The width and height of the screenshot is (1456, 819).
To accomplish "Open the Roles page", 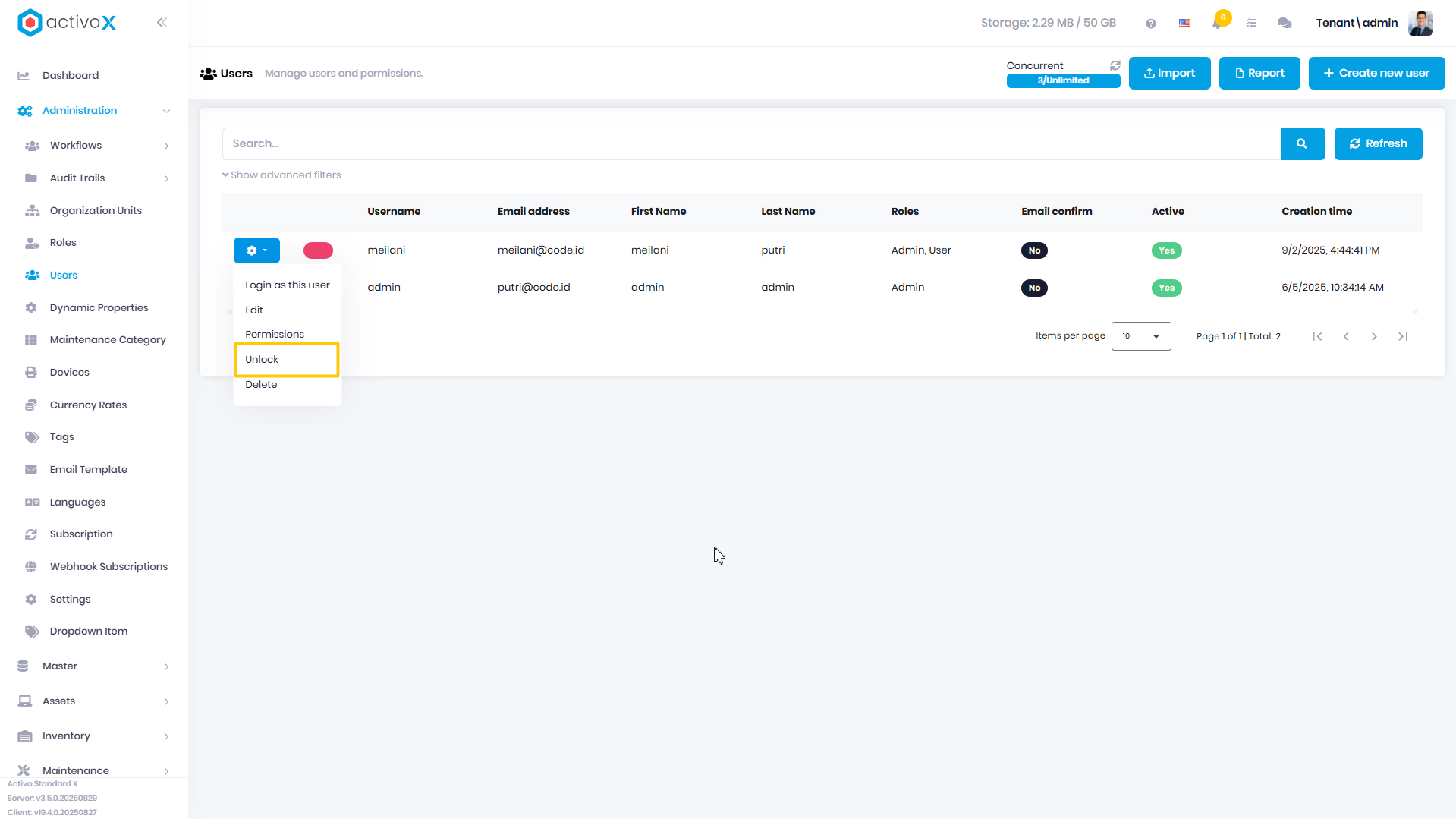I will click(x=63, y=243).
